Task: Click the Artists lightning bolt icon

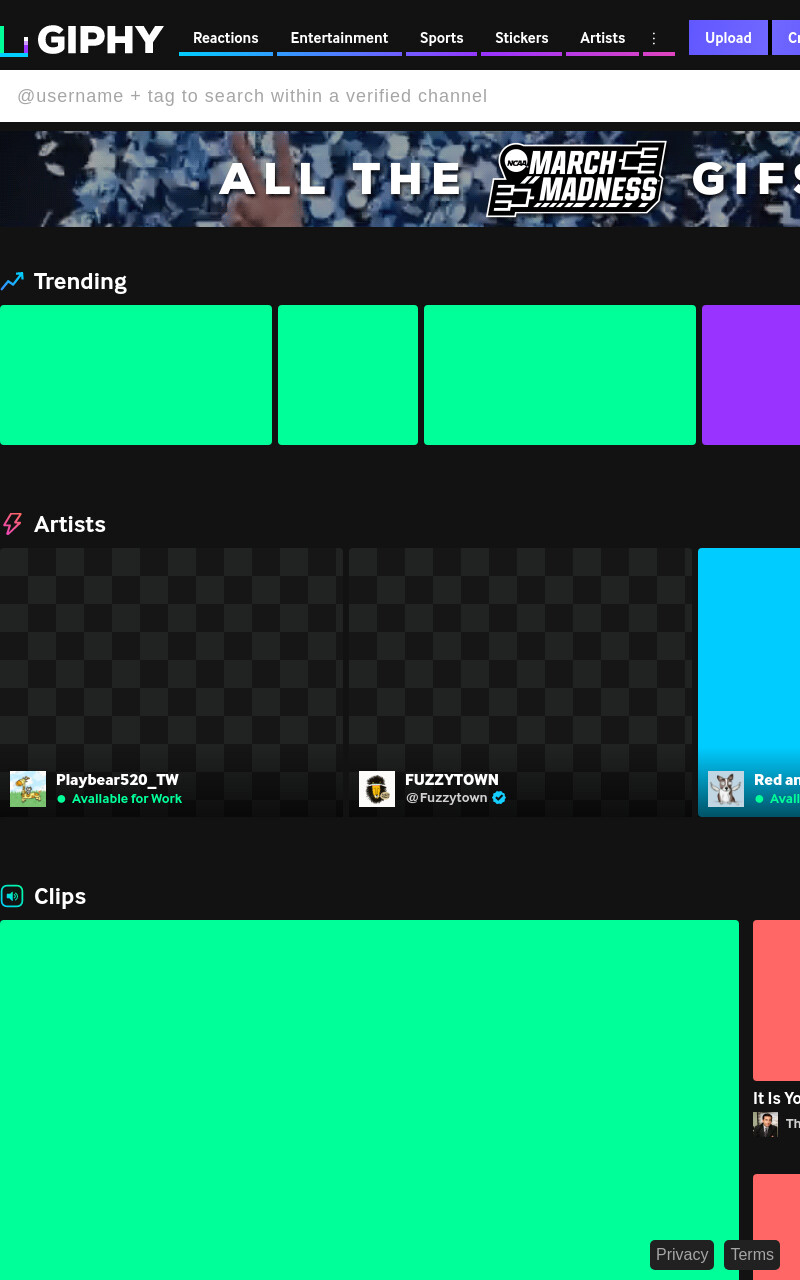Action: pos(12,524)
